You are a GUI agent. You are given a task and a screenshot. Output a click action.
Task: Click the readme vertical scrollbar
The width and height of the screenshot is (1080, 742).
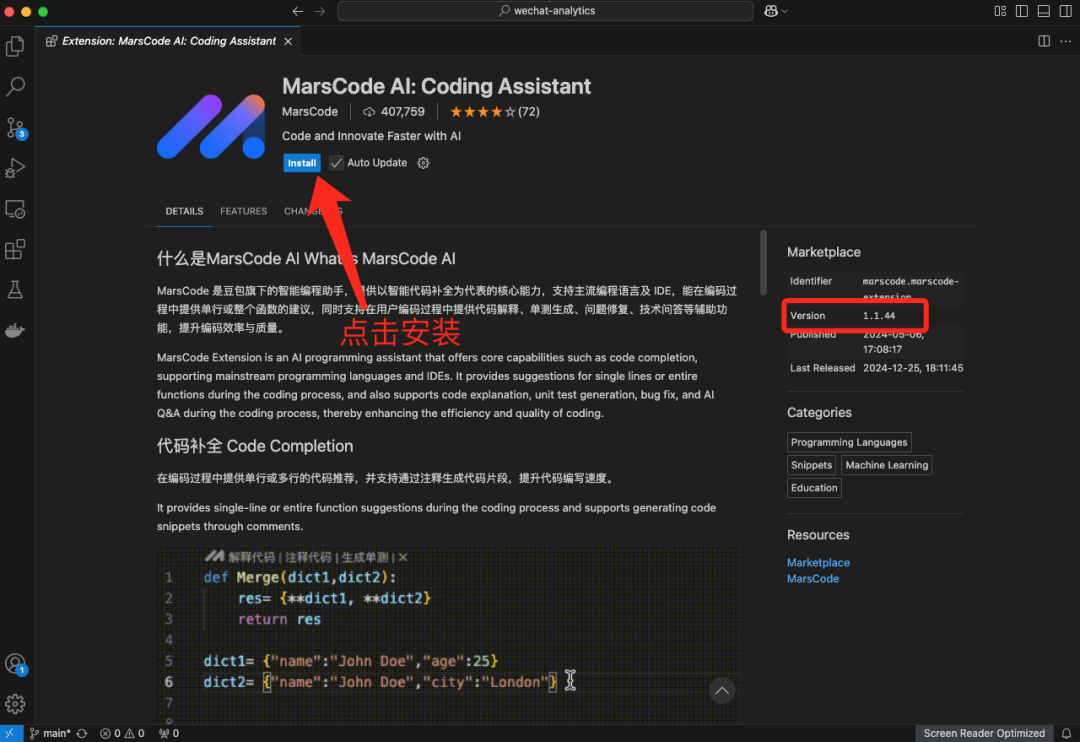(x=763, y=262)
